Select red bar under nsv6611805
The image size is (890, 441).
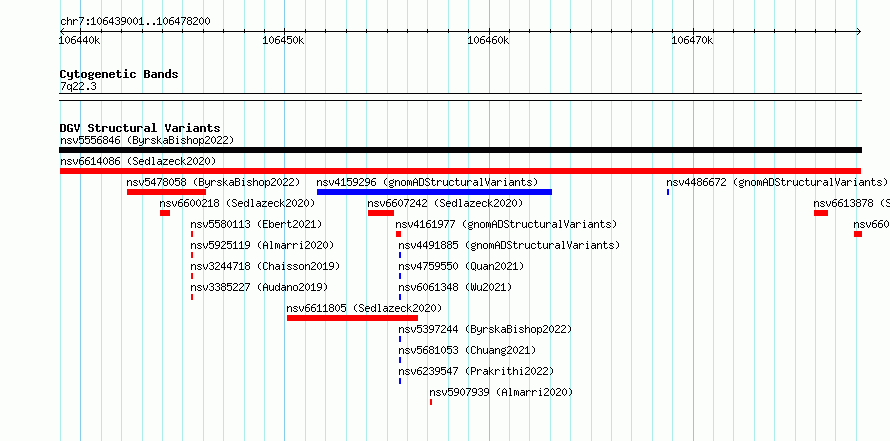[352, 318]
